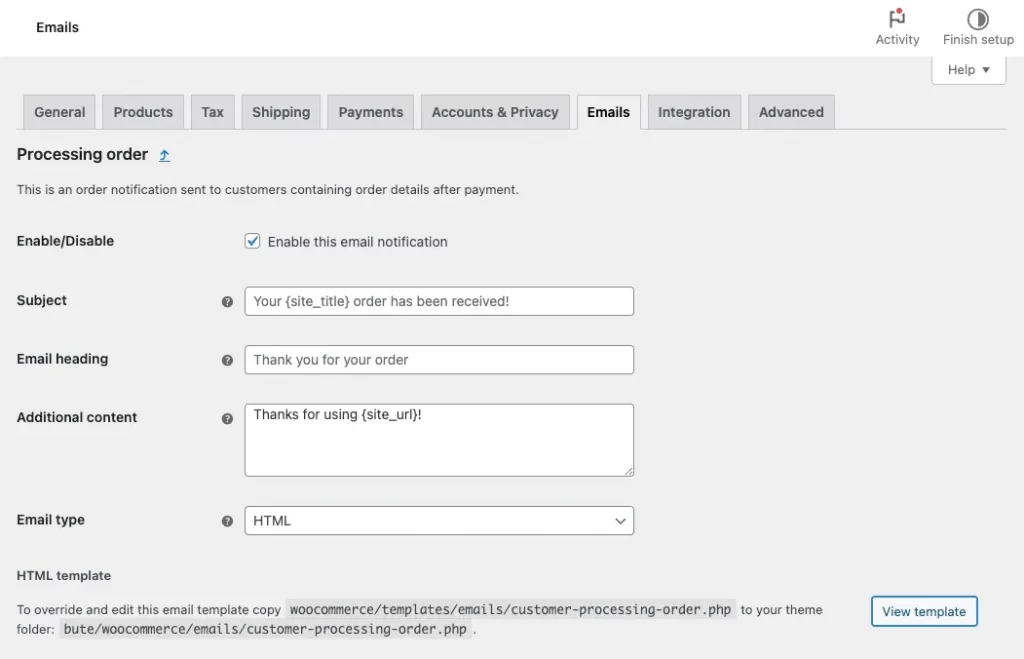Click the Additional content text area
The height and width of the screenshot is (659, 1024).
[438, 439]
